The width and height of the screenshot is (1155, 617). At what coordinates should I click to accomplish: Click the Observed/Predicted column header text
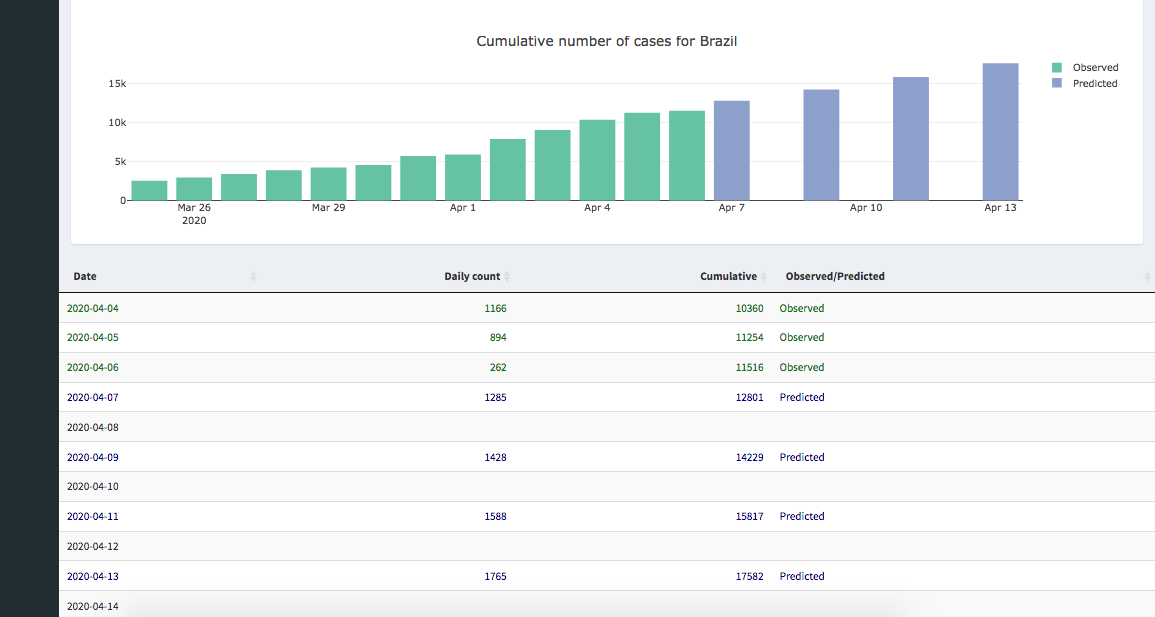coord(835,277)
